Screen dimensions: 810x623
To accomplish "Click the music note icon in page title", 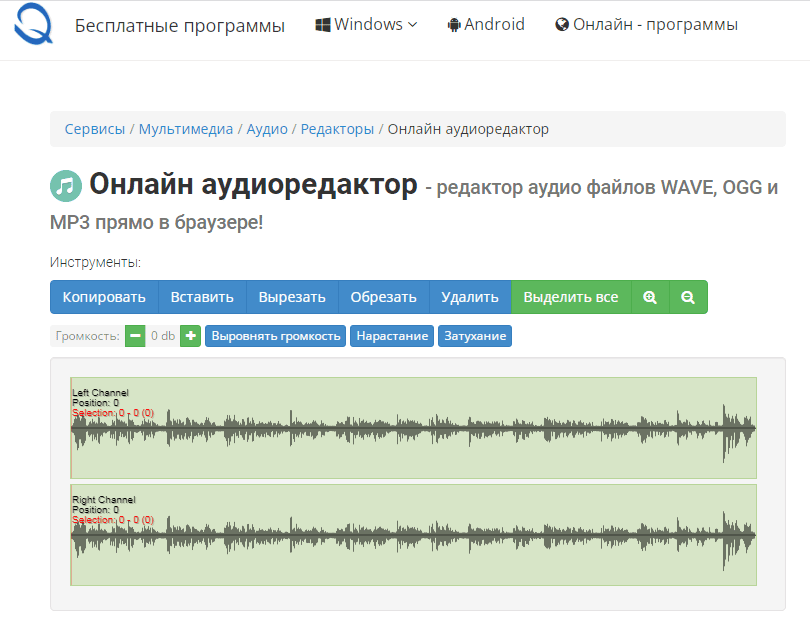I will pos(63,186).
